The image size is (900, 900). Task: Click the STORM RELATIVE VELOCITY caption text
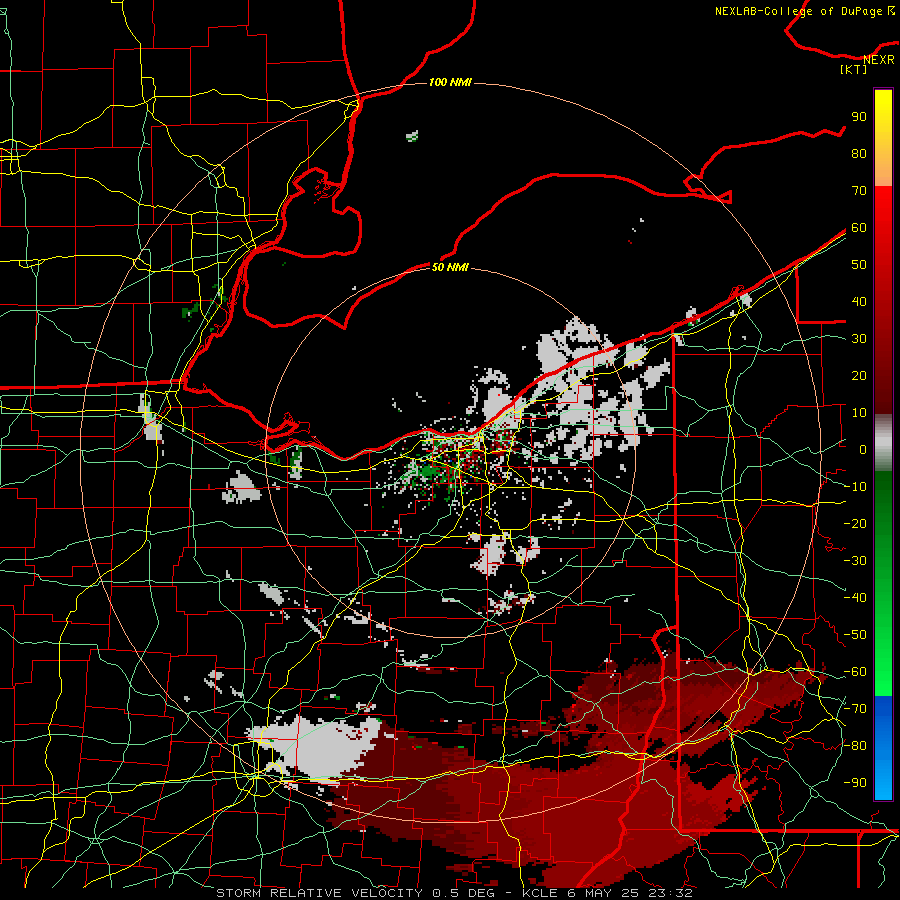(x=320, y=893)
